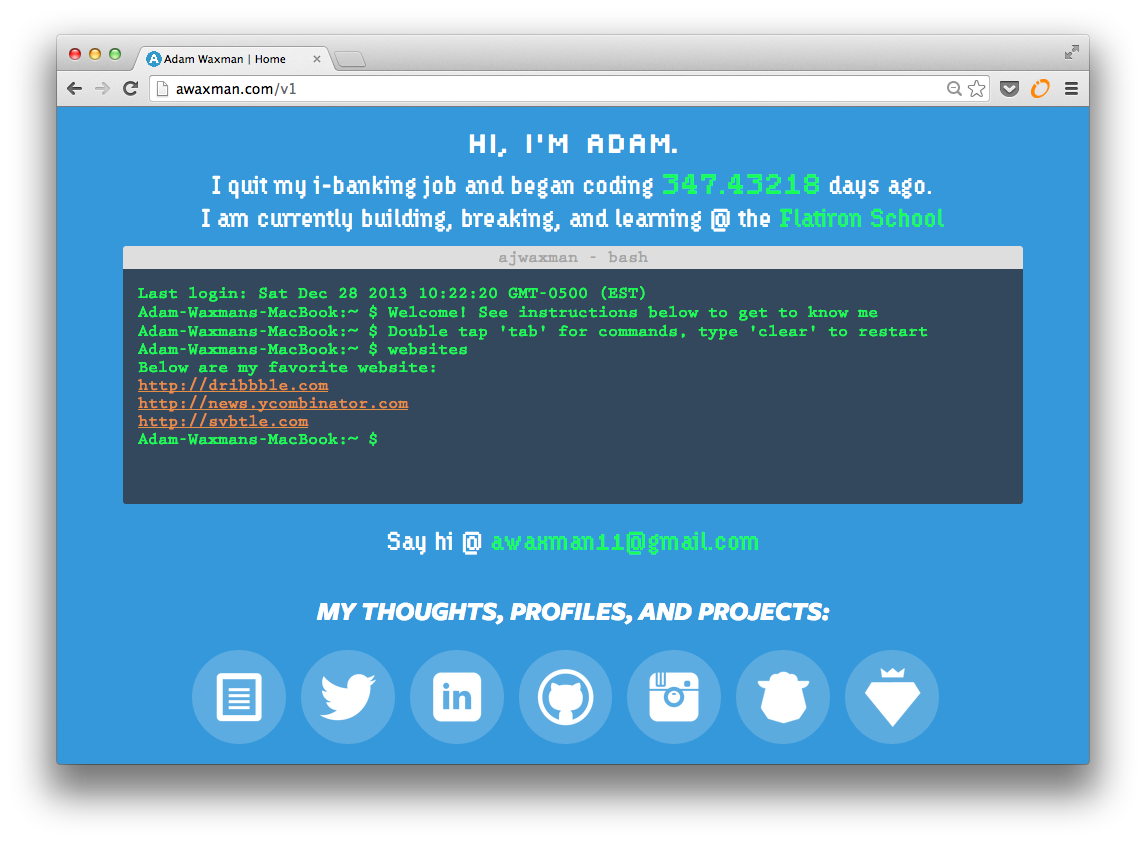
Task: Close the Adam Waxman tab
Action: [316, 59]
